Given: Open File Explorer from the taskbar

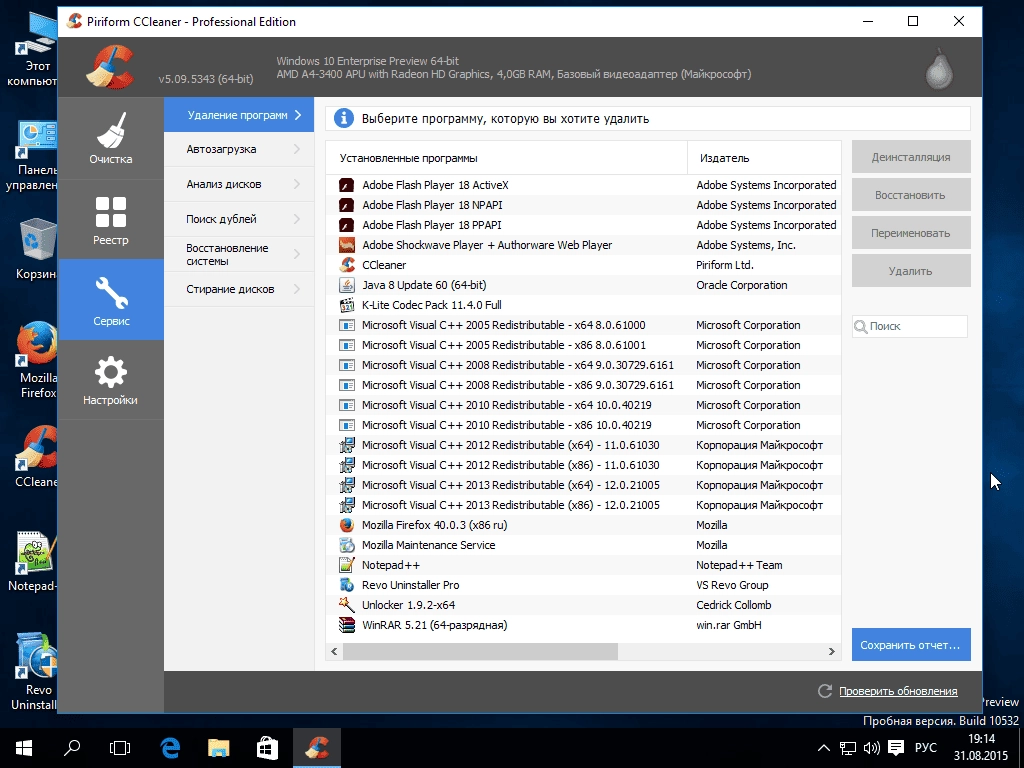Looking at the screenshot, I should [x=219, y=748].
